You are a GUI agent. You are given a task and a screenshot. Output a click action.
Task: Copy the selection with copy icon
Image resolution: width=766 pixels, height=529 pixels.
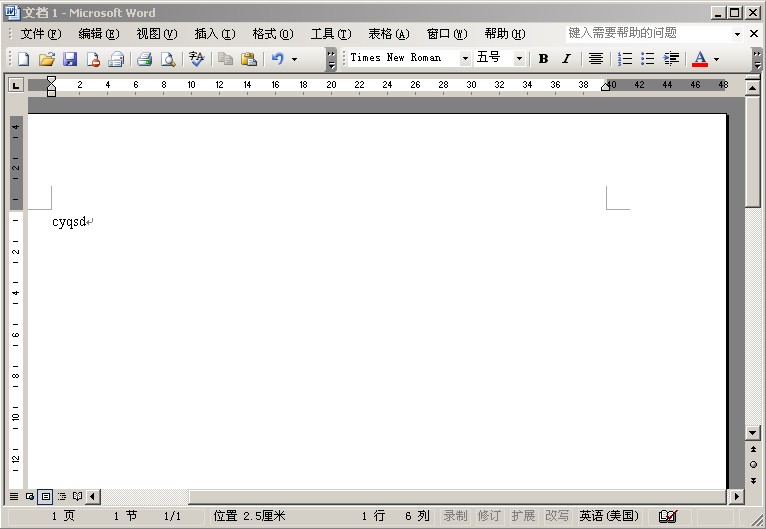coord(225,59)
